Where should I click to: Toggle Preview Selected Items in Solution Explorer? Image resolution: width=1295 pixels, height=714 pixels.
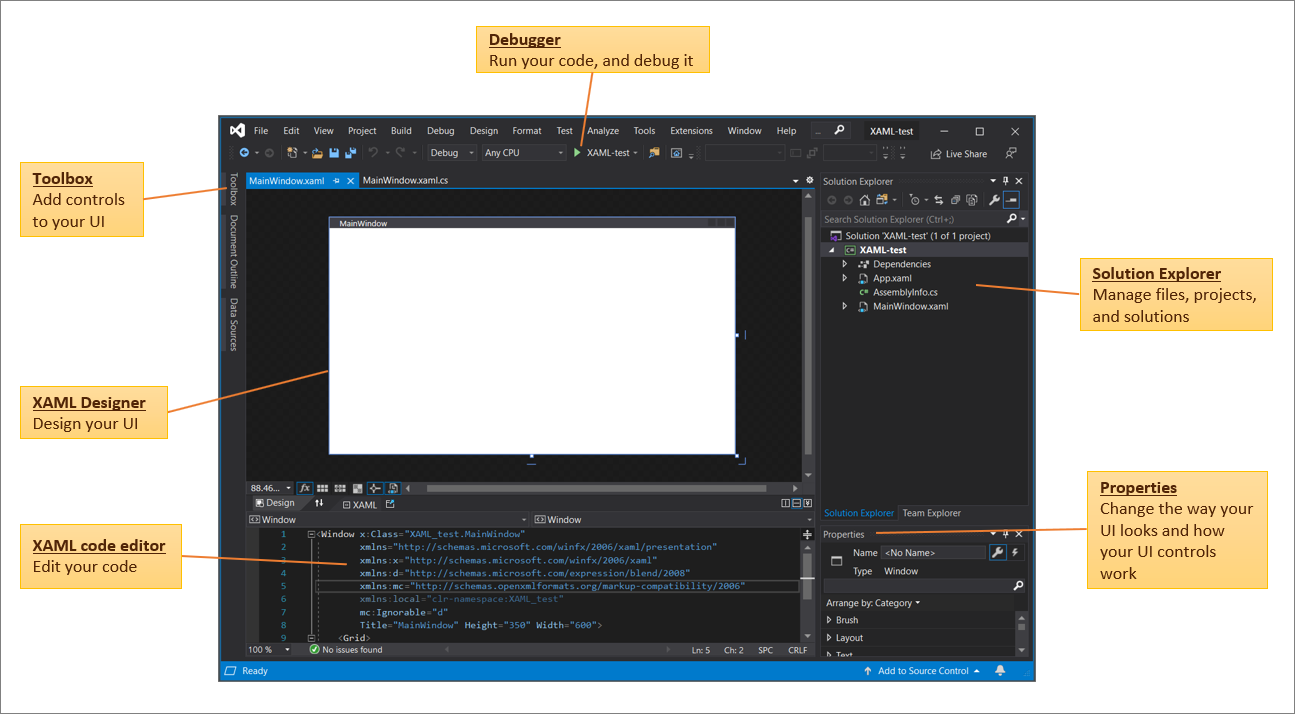1011,200
